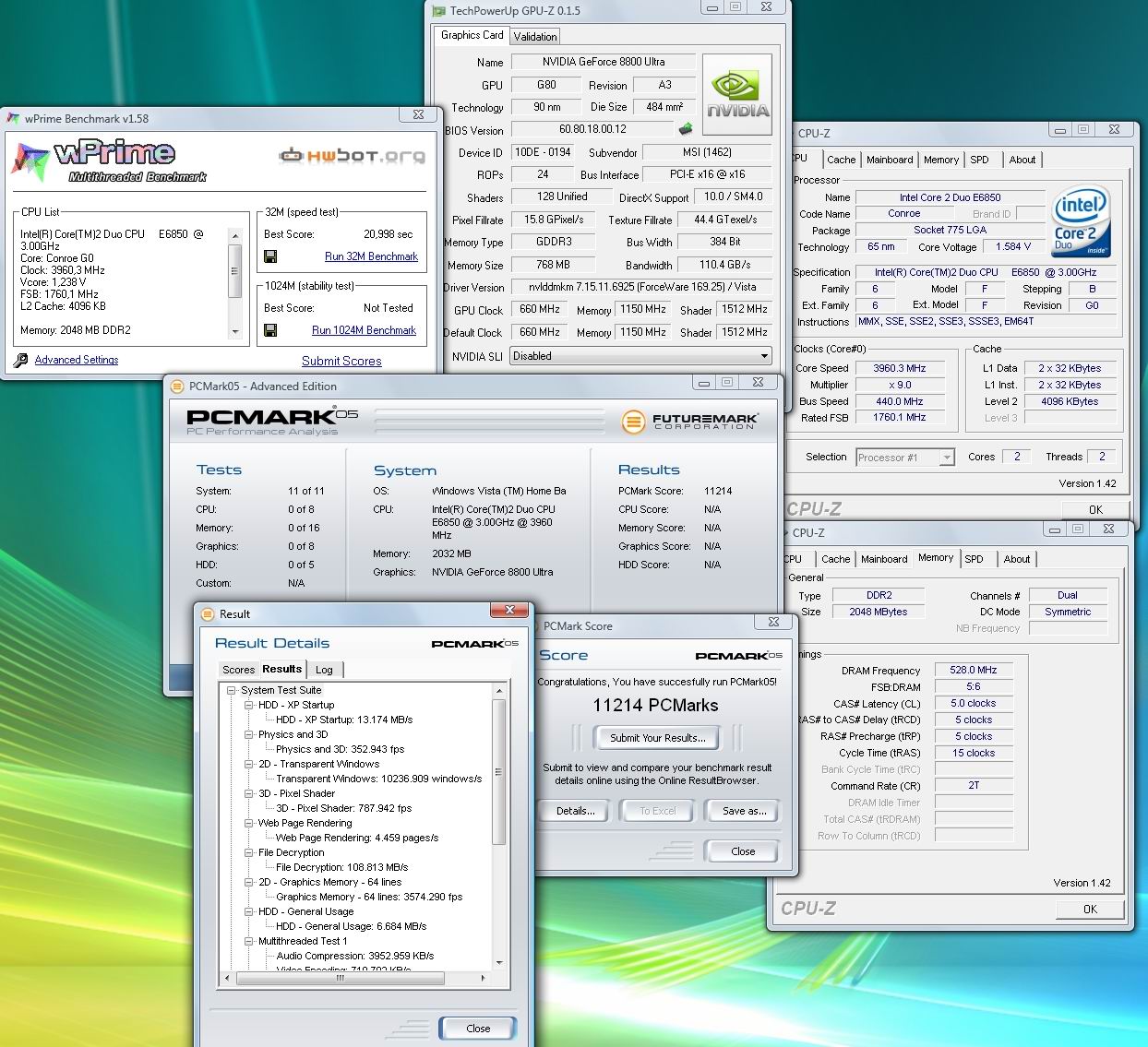Open the Advanced Settings link in wPrime

[77, 360]
